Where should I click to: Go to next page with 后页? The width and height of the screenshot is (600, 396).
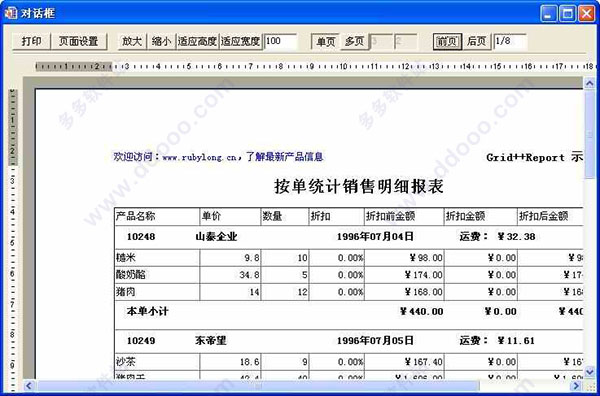[476, 41]
